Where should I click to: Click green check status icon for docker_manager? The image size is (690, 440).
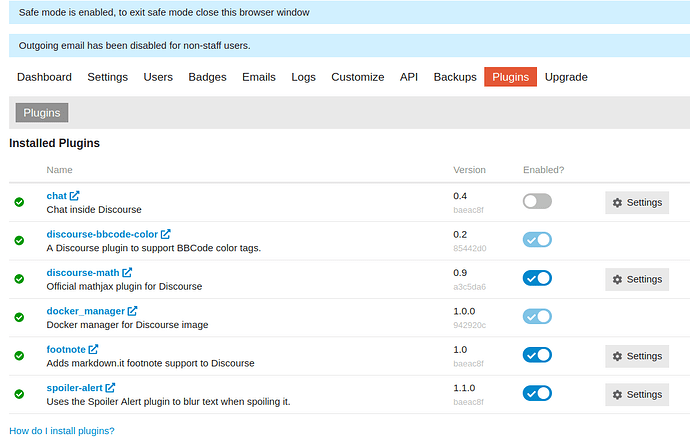click(19, 317)
